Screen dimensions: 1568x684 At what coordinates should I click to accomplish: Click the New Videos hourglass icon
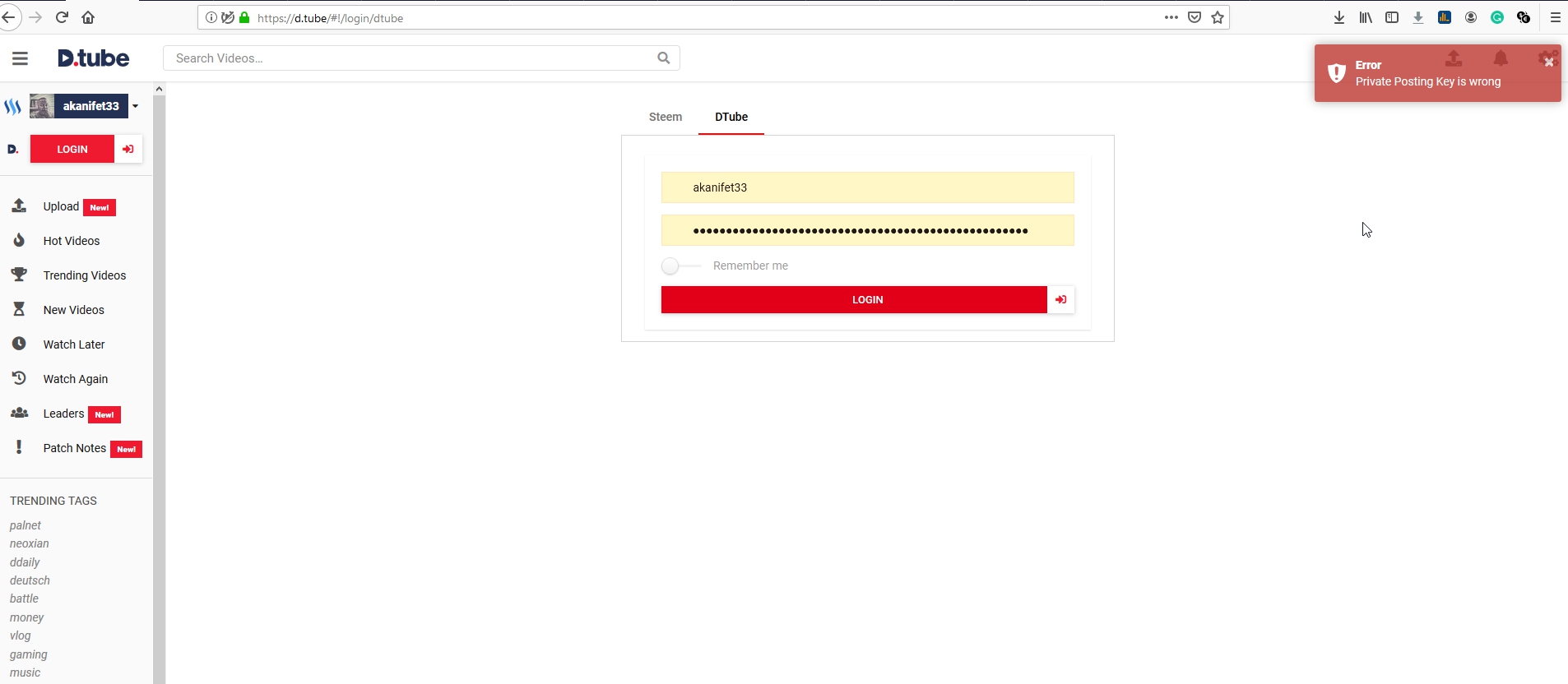19,309
